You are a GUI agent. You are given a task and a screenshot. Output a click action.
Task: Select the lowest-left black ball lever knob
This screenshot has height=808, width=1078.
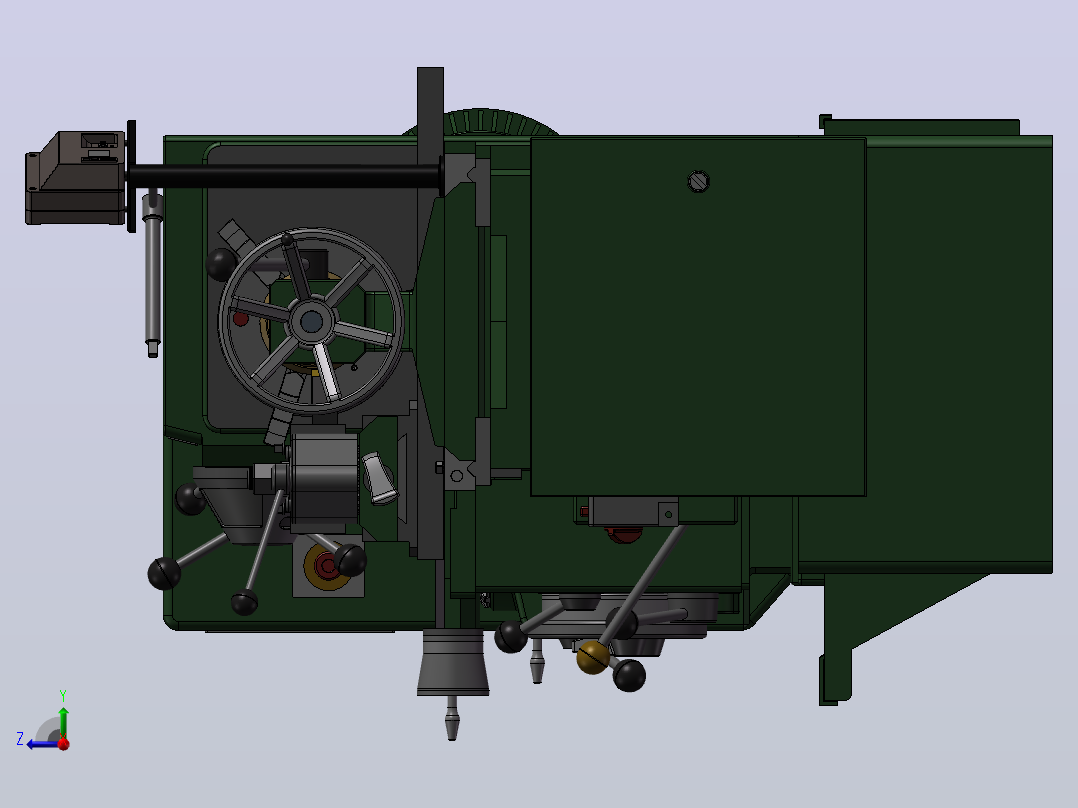pyautogui.click(x=164, y=574)
